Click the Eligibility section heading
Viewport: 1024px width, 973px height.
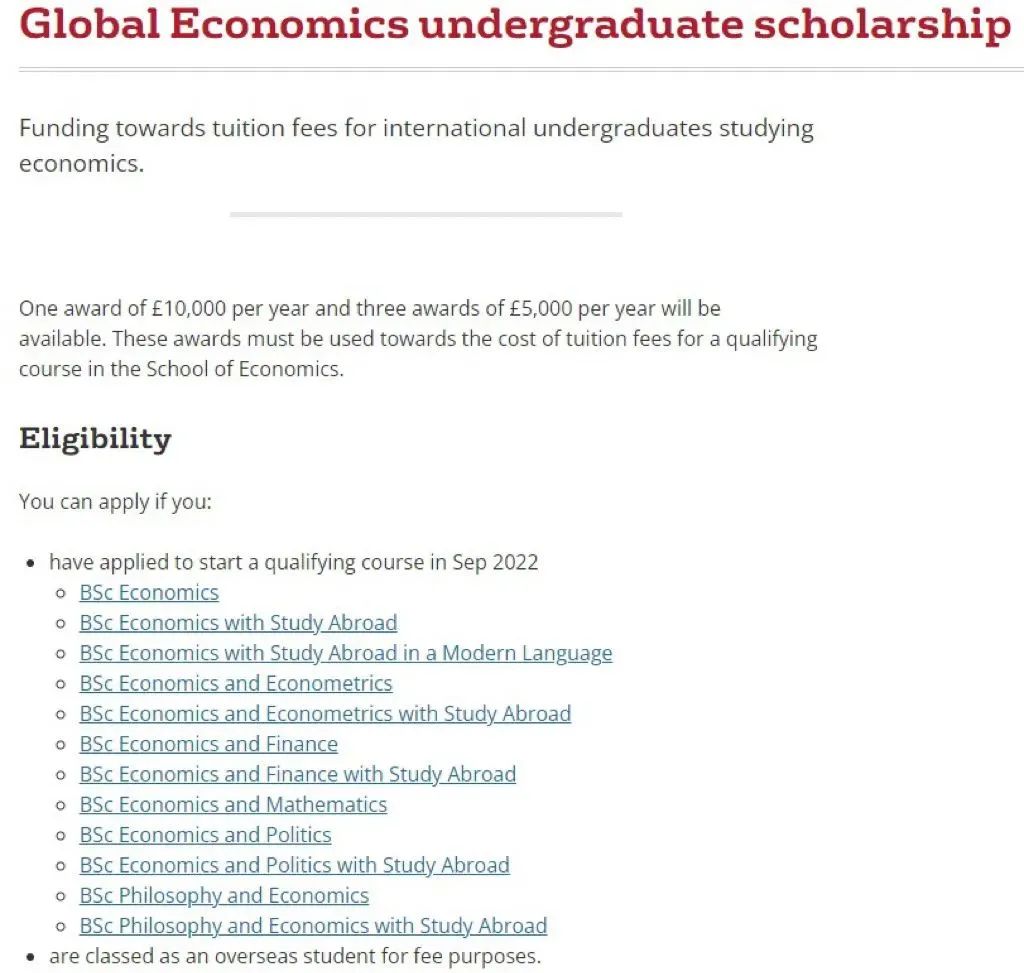click(95, 439)
